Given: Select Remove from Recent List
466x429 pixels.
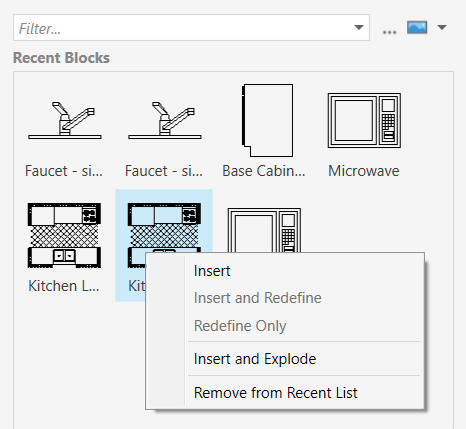Looking at the screenshot, I should point(276,393).
